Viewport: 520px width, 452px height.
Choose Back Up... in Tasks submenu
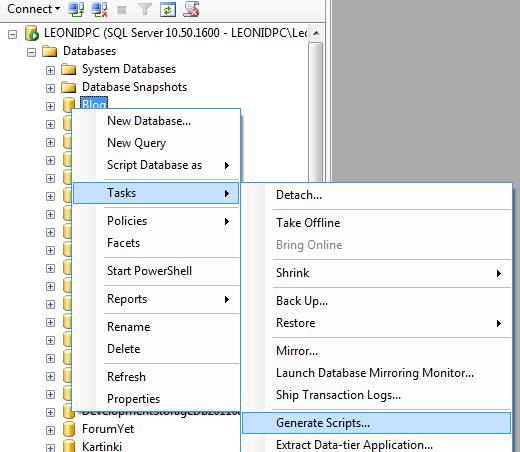(377, 301)
